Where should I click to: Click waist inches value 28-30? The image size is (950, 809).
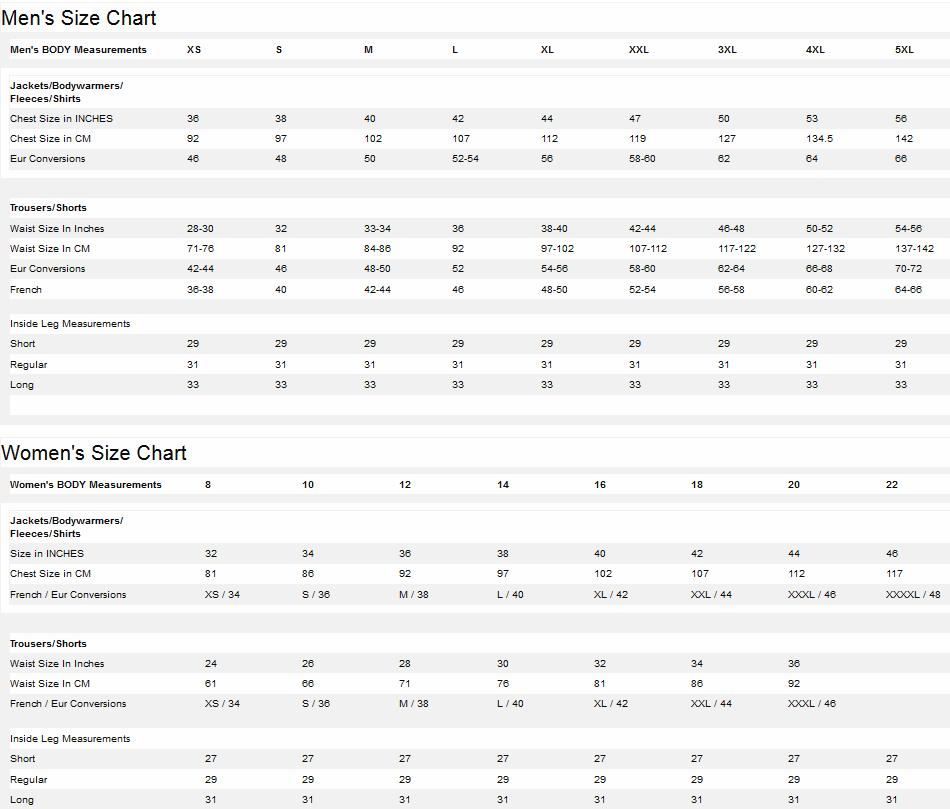tap(200, 229)
